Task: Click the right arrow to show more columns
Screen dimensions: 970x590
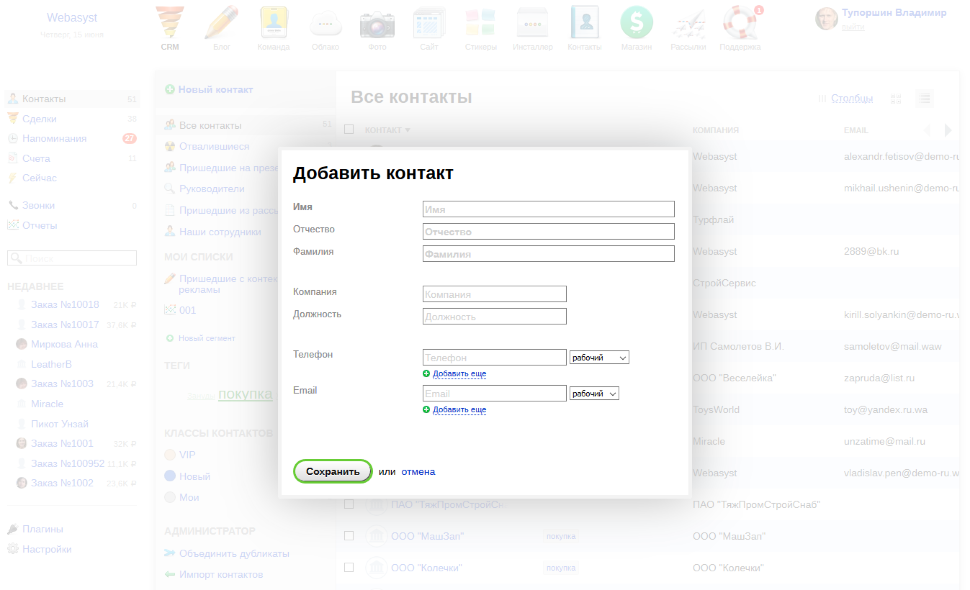Action: tap(948, 130)
